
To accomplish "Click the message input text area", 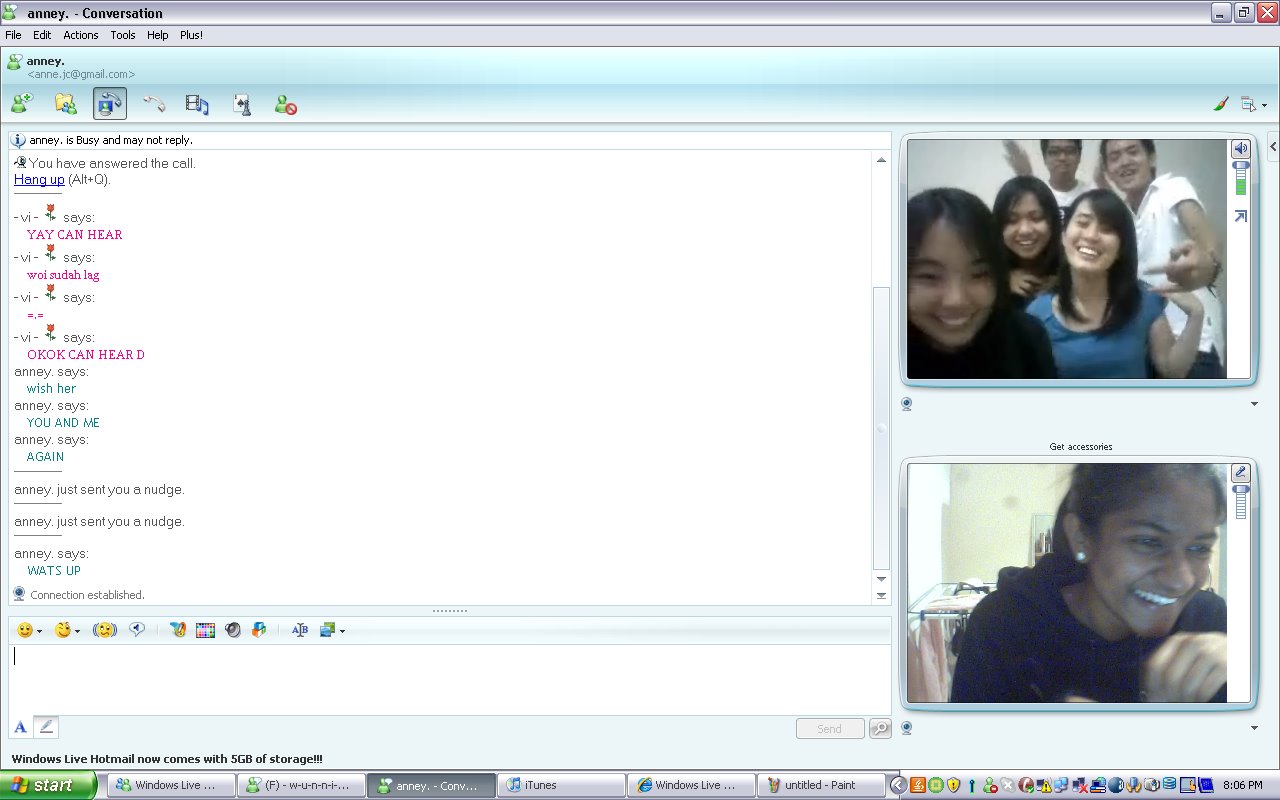I will point(449,679).
